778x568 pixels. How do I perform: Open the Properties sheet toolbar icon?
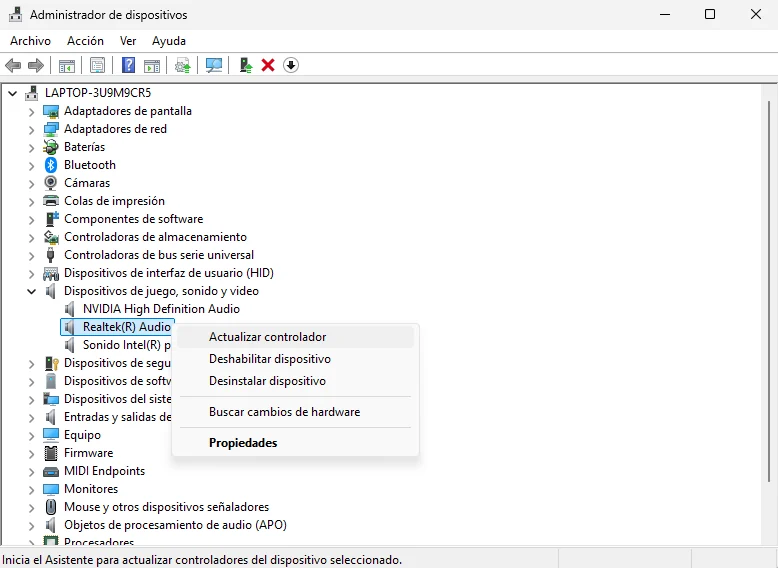point(97,65)
